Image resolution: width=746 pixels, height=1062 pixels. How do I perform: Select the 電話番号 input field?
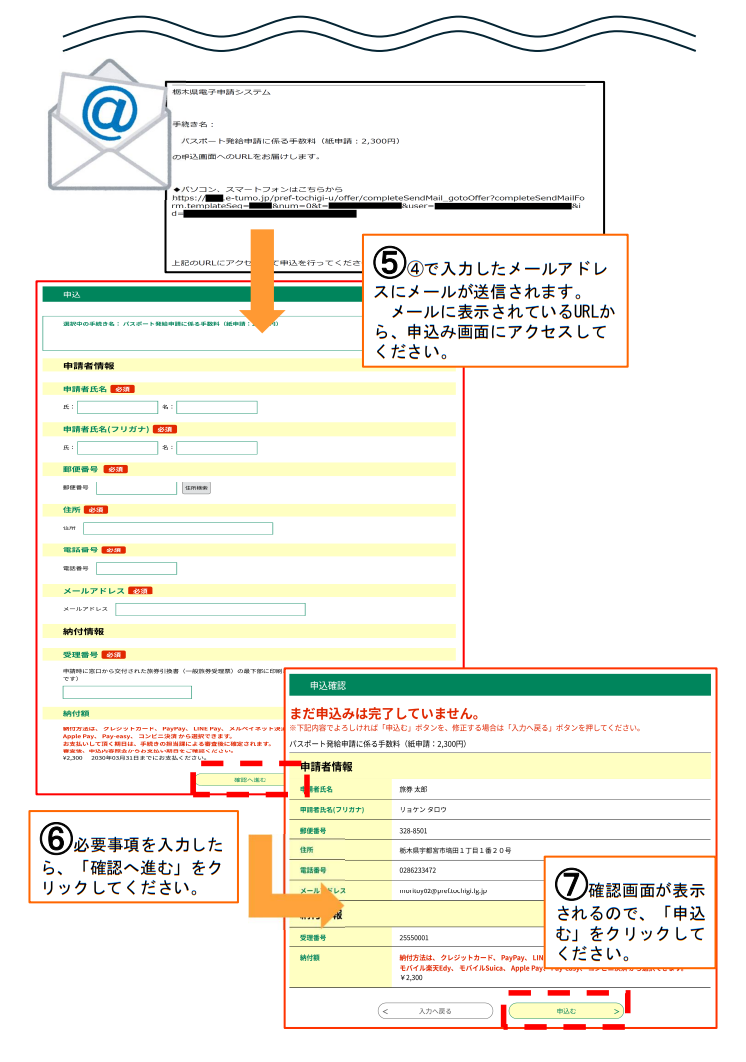point(136,568)
